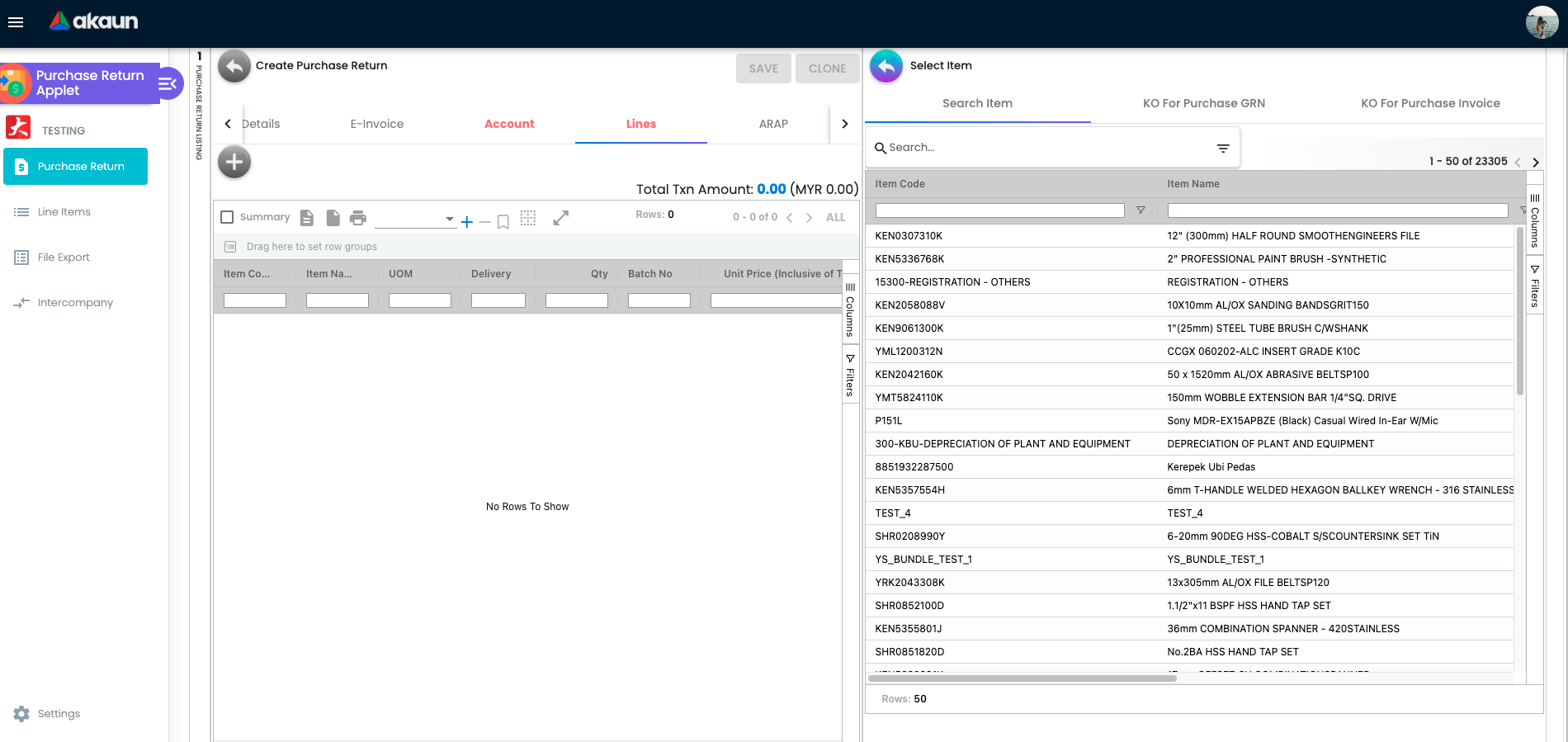Open Columns panel of item grid
Image resolution: width=1568 pixels, height=742 pixels.
coord(1535,221)
